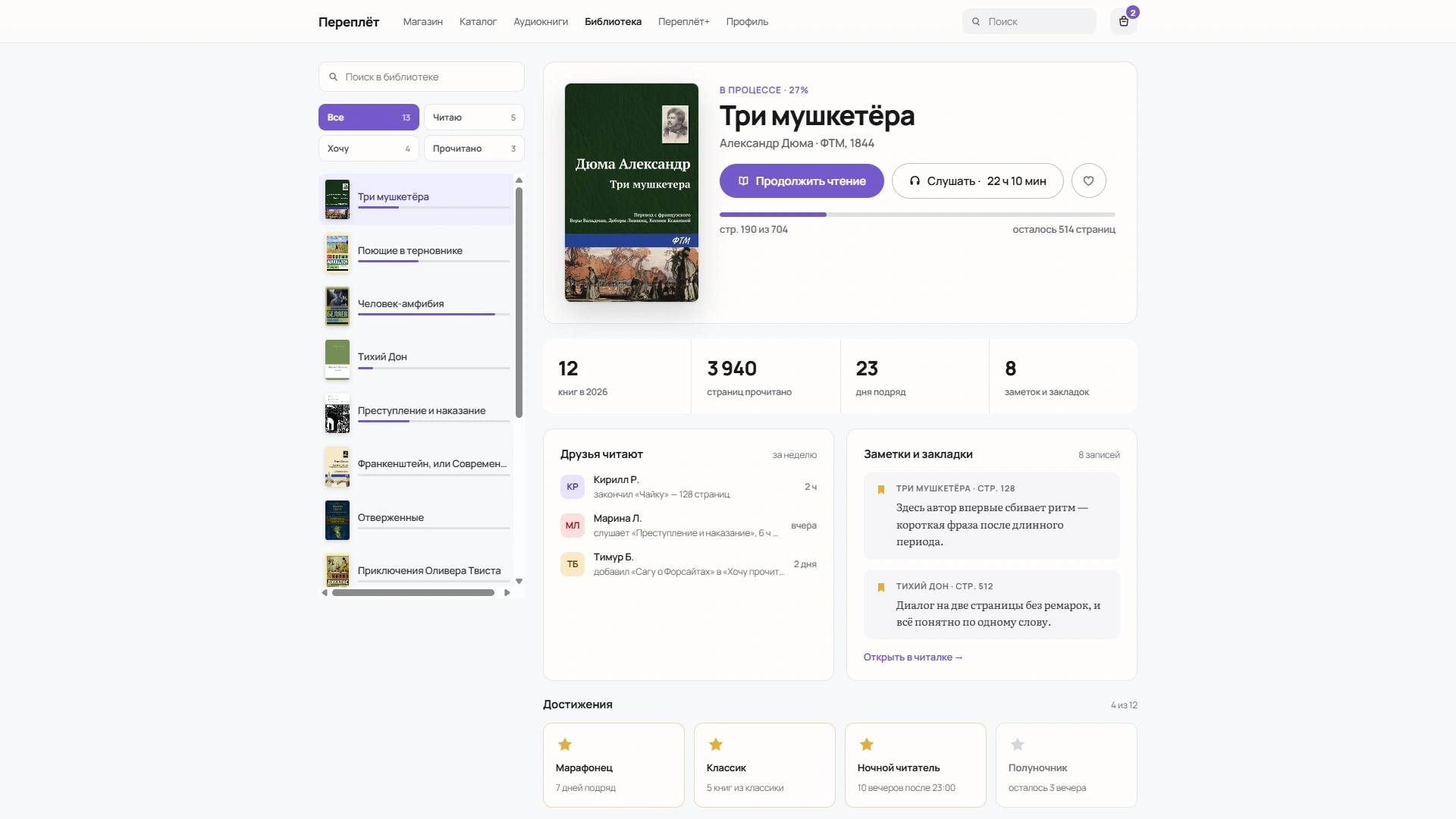The width and height of the screenshot is (1456, 819).
Task: Open the Открыть в читалке link
Action: (913, 657)
